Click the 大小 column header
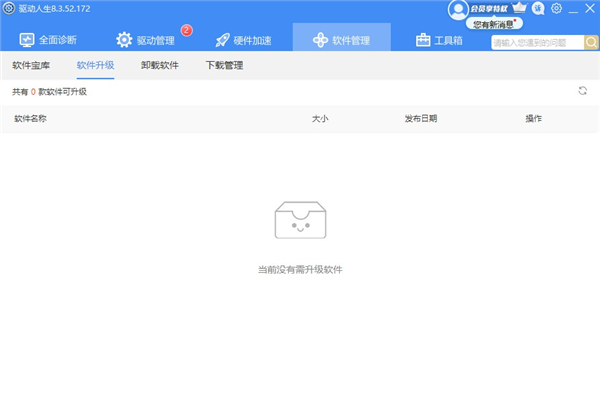This screenshot has width=600, height=398. pos(320,119)
